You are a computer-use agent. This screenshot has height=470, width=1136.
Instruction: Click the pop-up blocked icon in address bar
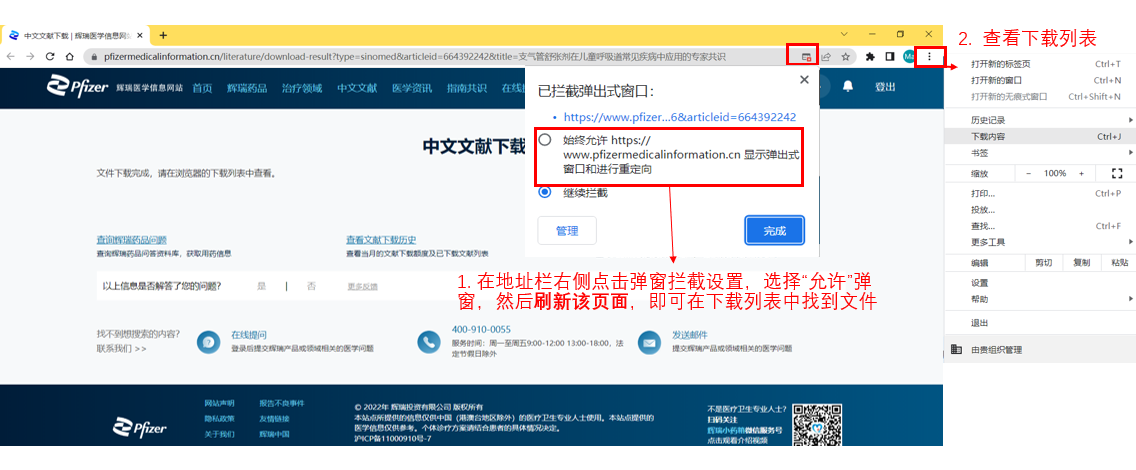click(x=806, y=56)
